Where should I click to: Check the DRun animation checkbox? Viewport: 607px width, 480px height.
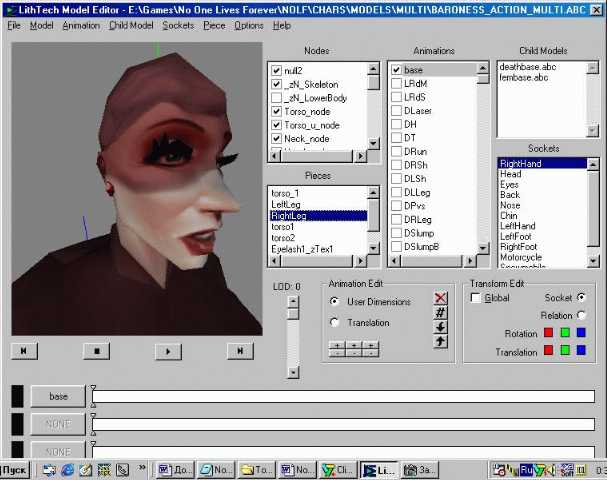396,151
